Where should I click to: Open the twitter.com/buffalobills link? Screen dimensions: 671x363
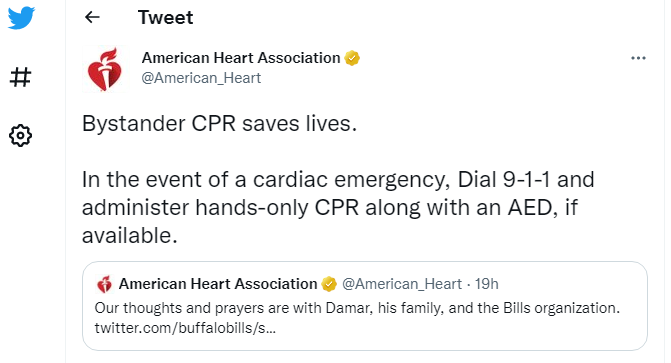[x=185, y=328]
